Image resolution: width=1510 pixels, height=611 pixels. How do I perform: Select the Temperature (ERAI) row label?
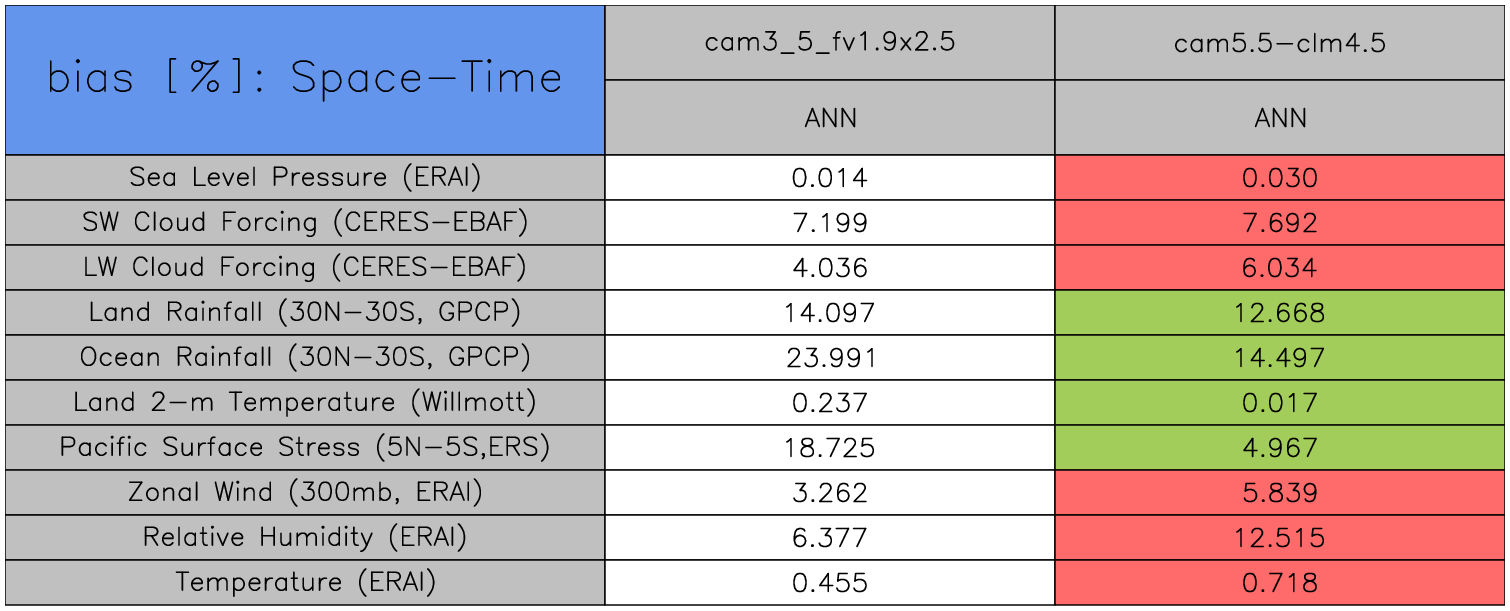click(305, 582)
